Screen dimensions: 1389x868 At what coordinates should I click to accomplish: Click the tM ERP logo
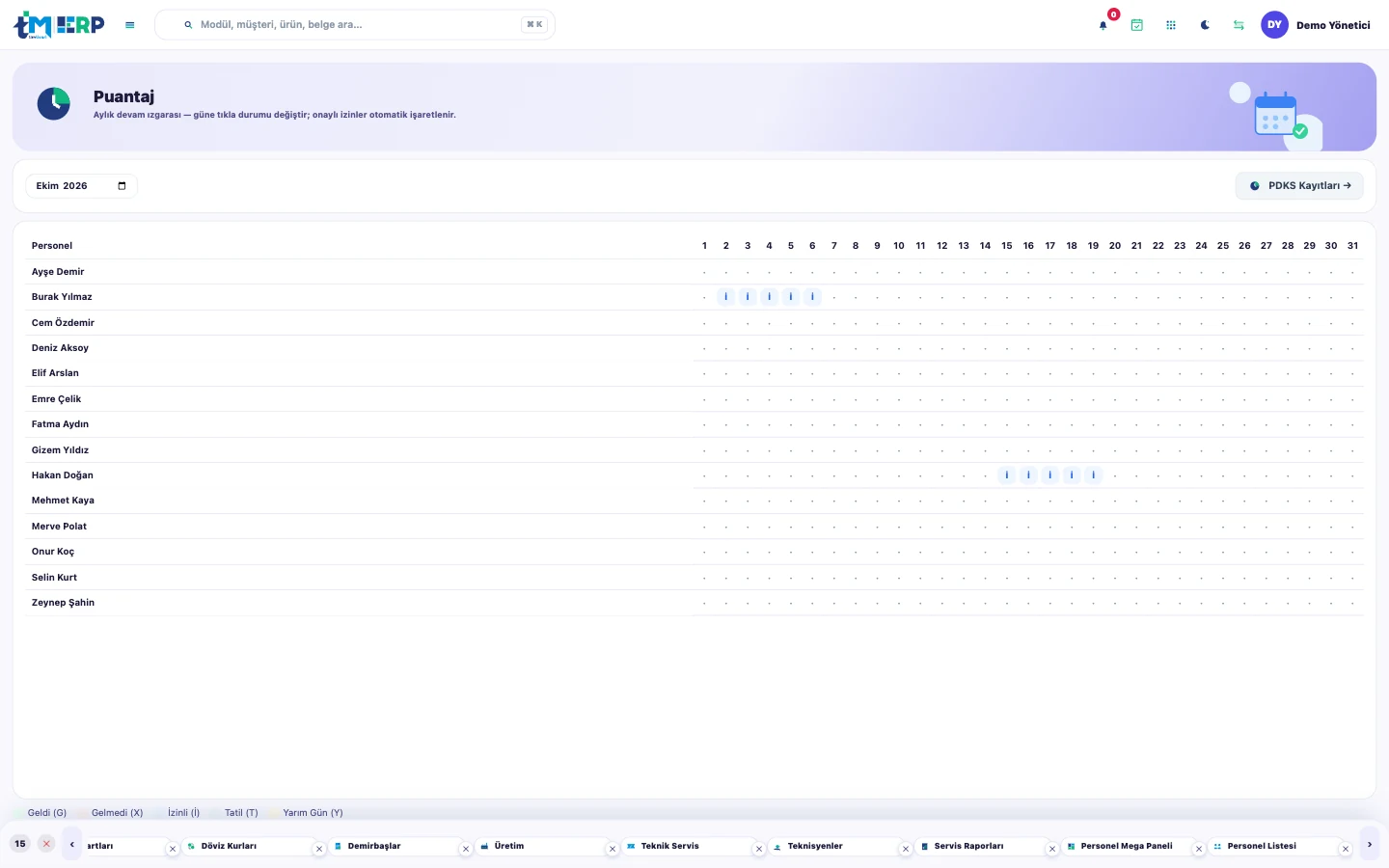pyautogui.click(x=59, y=25)
